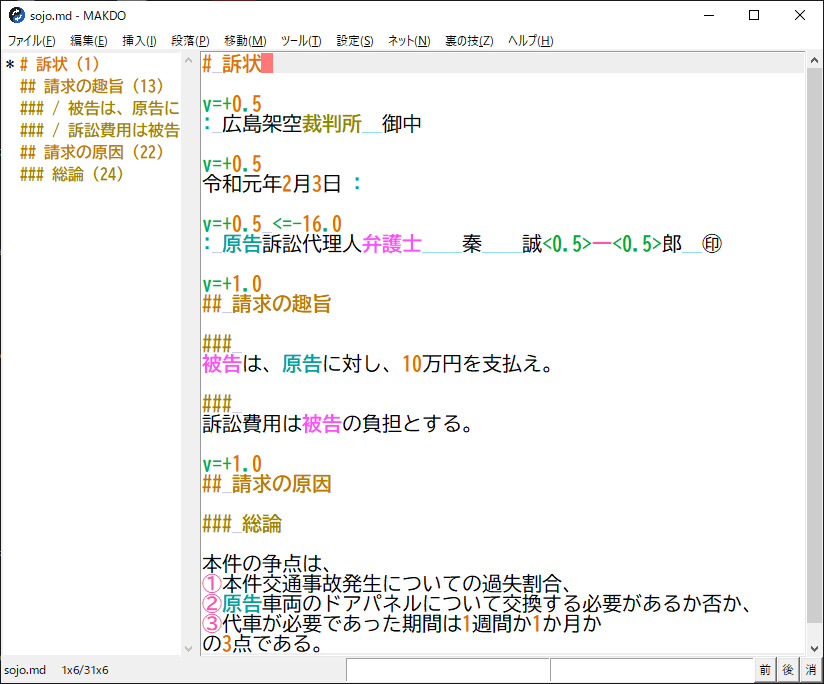Click the 消 button to clear the search
Image resolution: width=824 pixels, height=684 pixels.
pos(809,669)
